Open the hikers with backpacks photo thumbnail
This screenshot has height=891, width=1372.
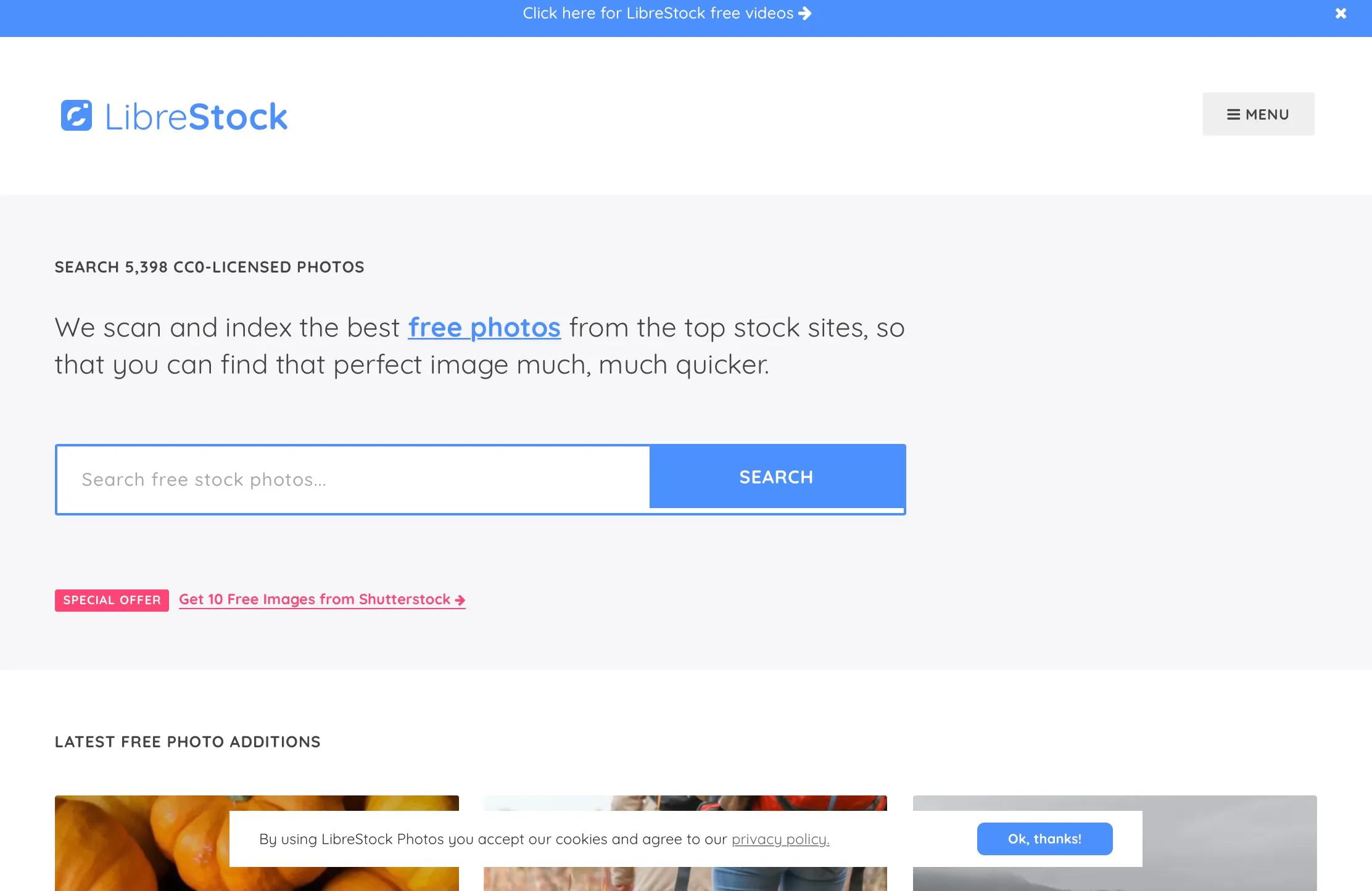[685, 803]
